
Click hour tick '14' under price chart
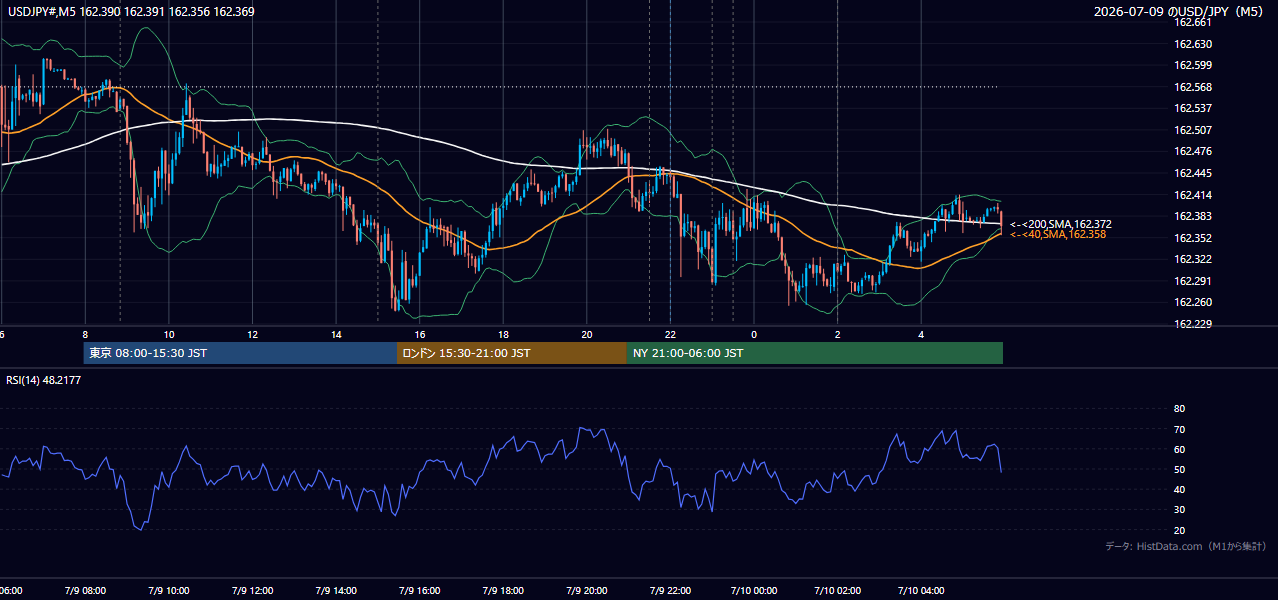click(x=336, y=335)
